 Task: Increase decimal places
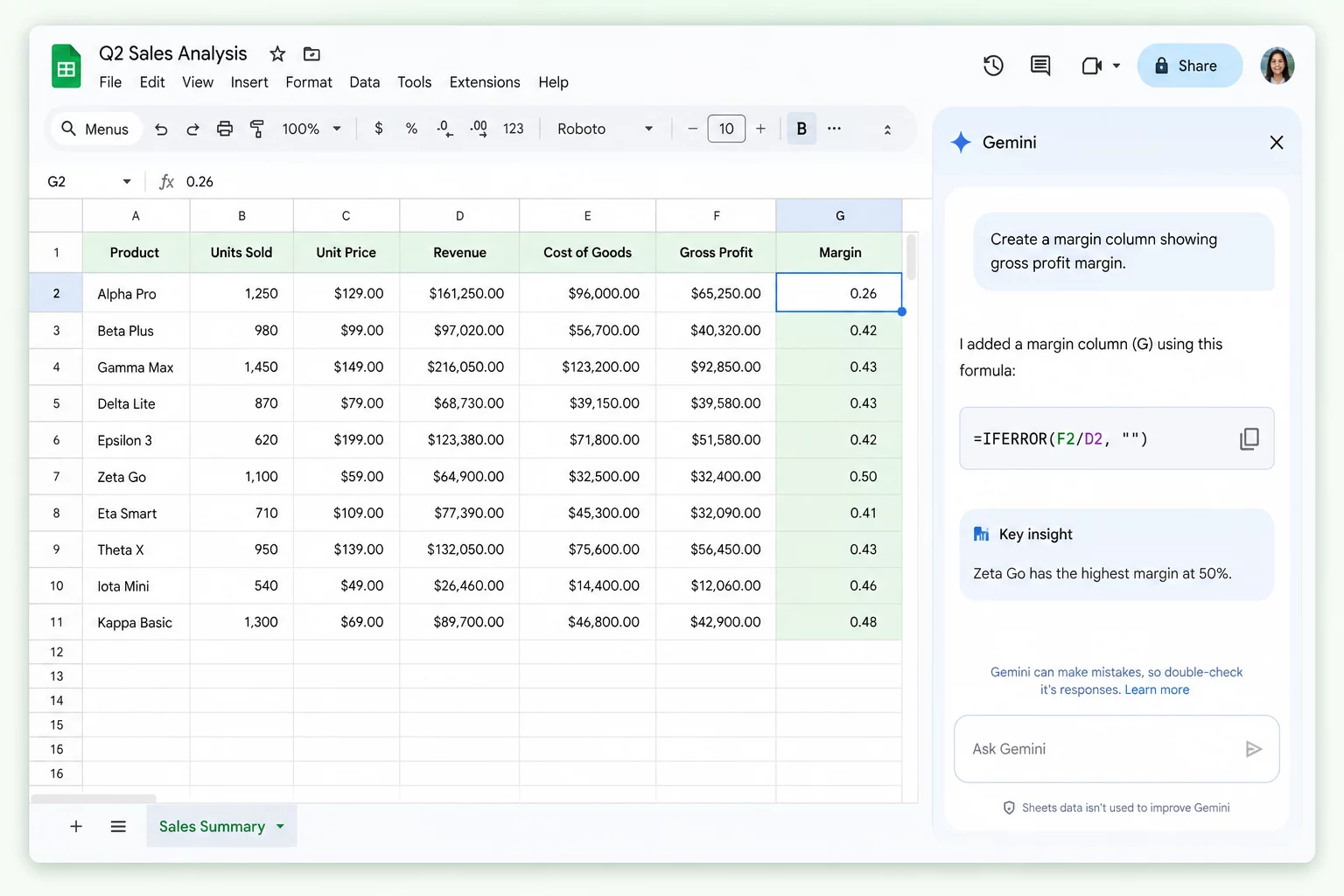[x=479, y=129]
